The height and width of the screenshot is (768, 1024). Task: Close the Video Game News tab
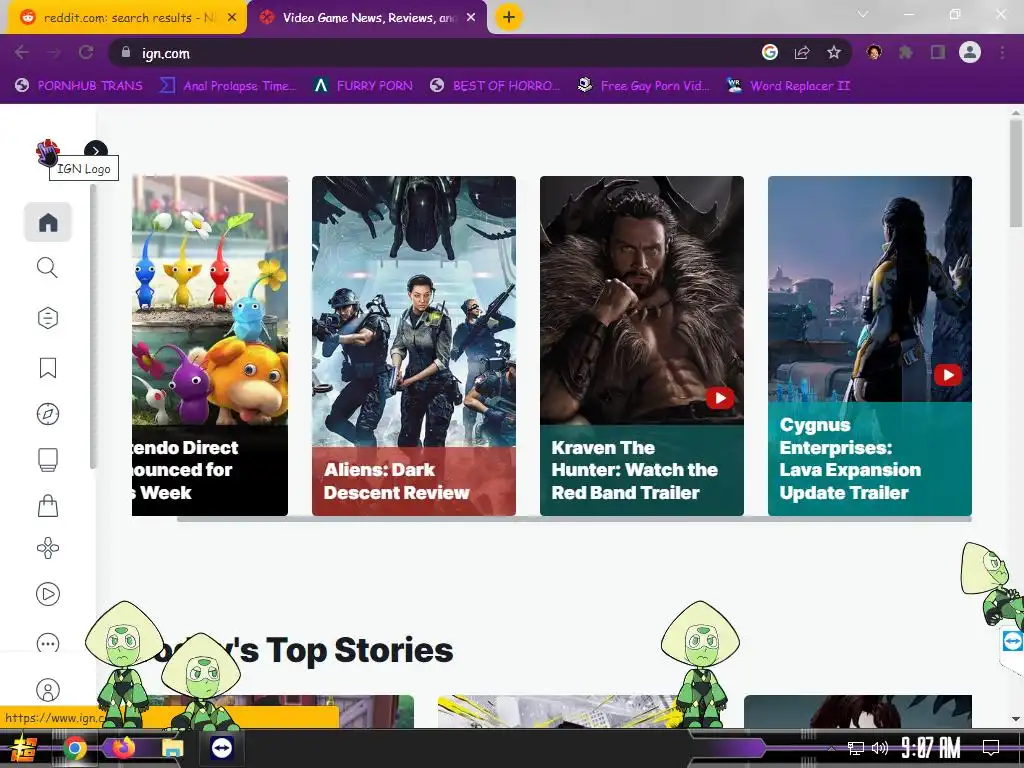tap(471, 18)
